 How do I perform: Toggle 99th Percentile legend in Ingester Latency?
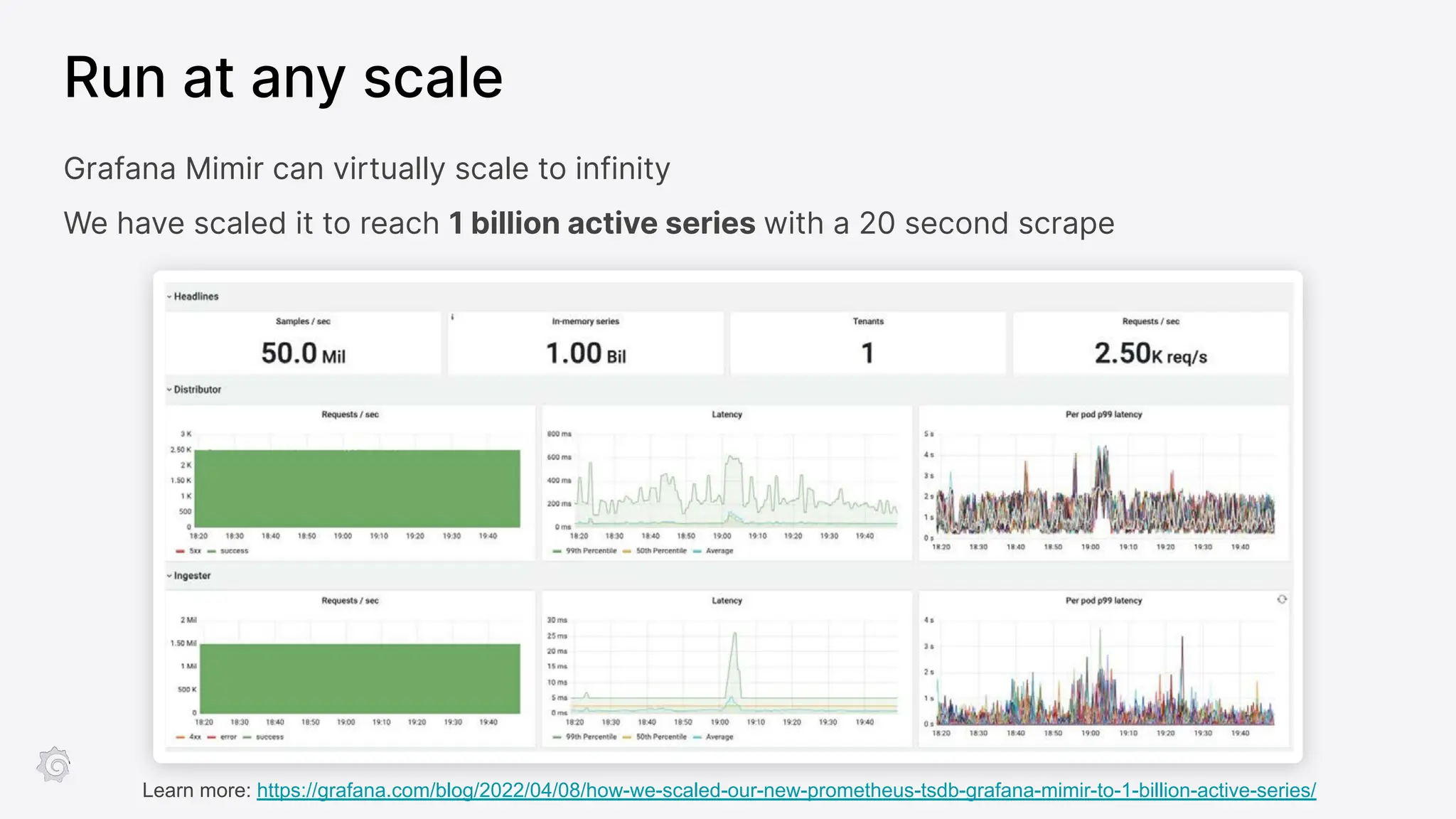pos(584,737)
